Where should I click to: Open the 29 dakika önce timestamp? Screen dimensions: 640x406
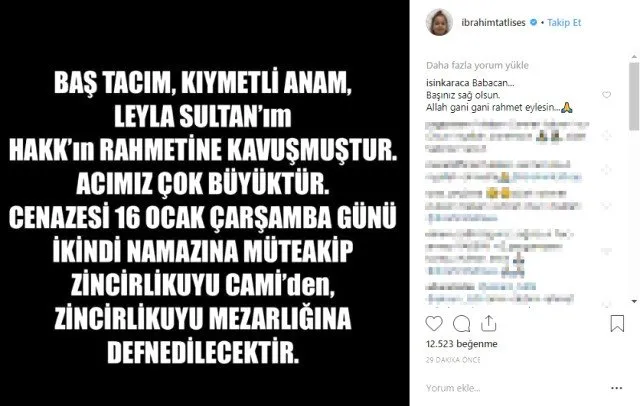453,360
